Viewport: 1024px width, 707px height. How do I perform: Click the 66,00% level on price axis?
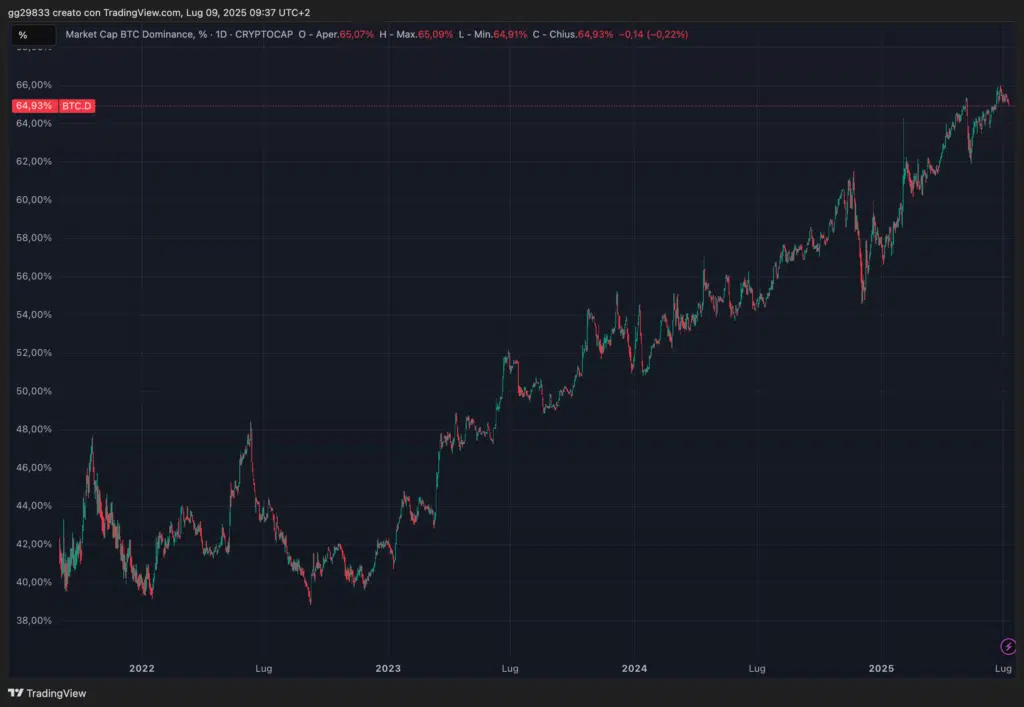tap(33, 85)
